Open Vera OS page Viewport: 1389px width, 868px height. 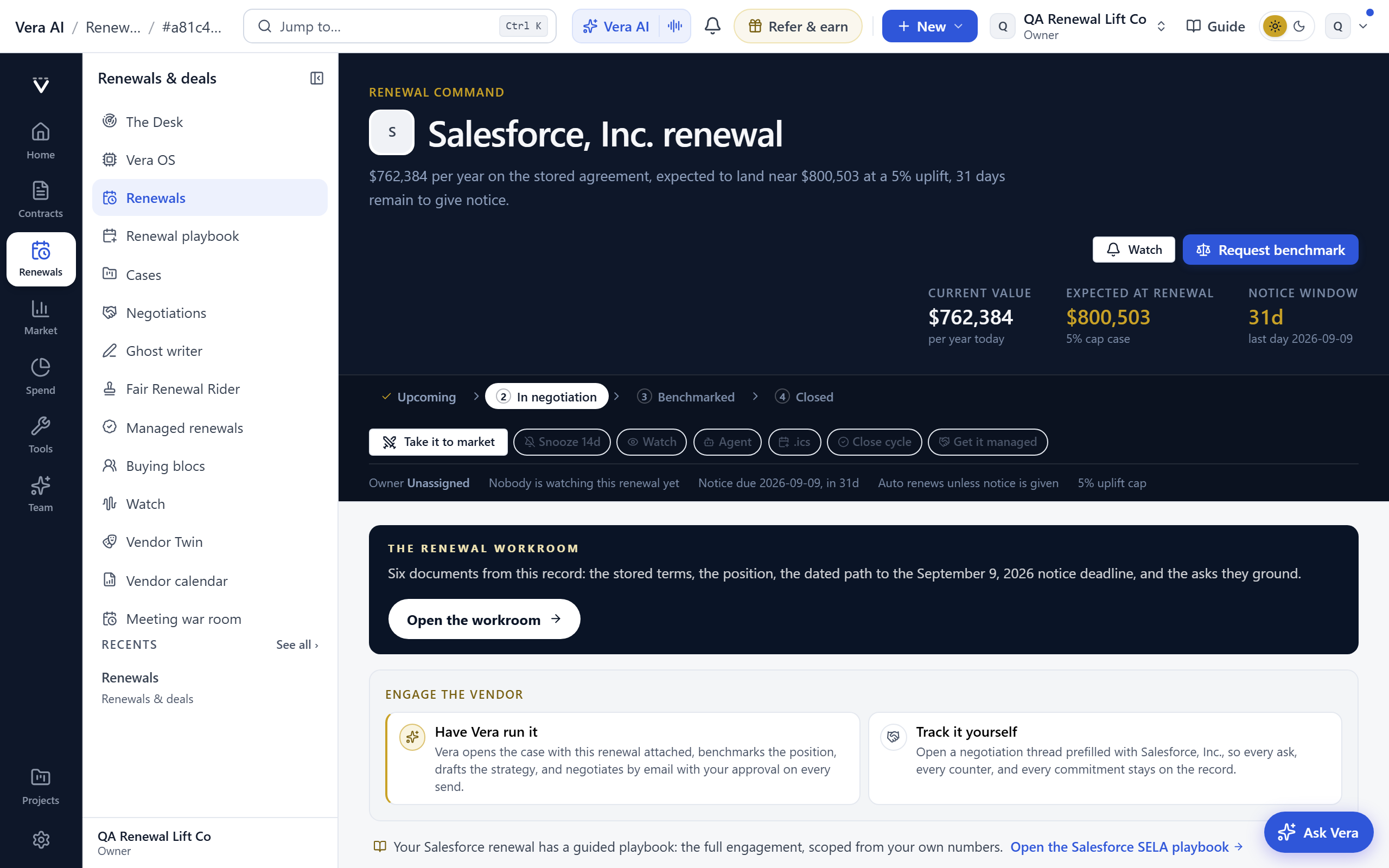tap(210, 159)
